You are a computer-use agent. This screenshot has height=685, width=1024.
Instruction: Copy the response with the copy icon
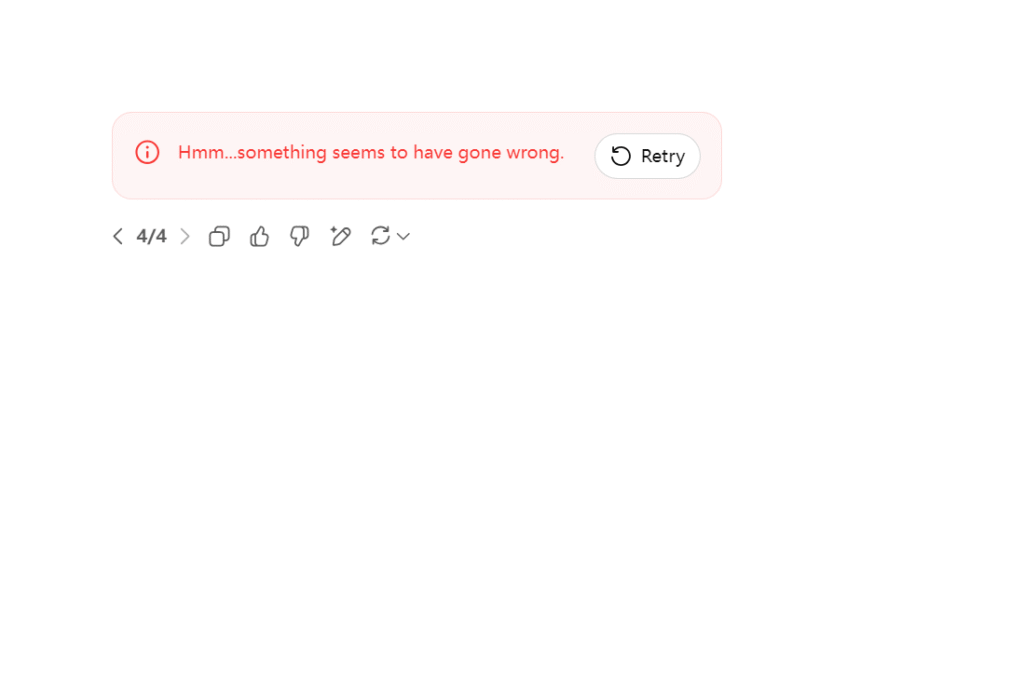coord(219,236)
